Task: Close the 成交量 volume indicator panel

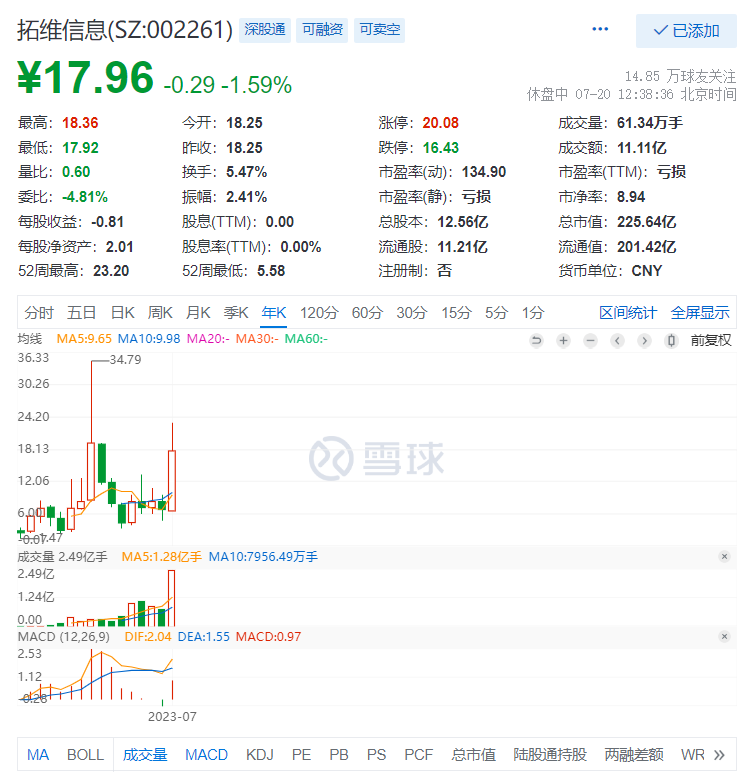Action: 725,556
